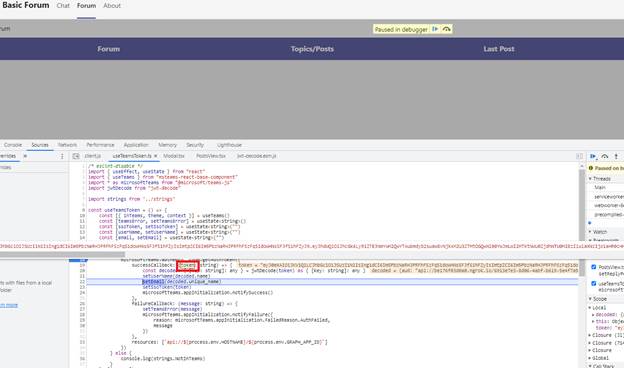
Task: Click the token variable in Local scope
Action: 609,328
